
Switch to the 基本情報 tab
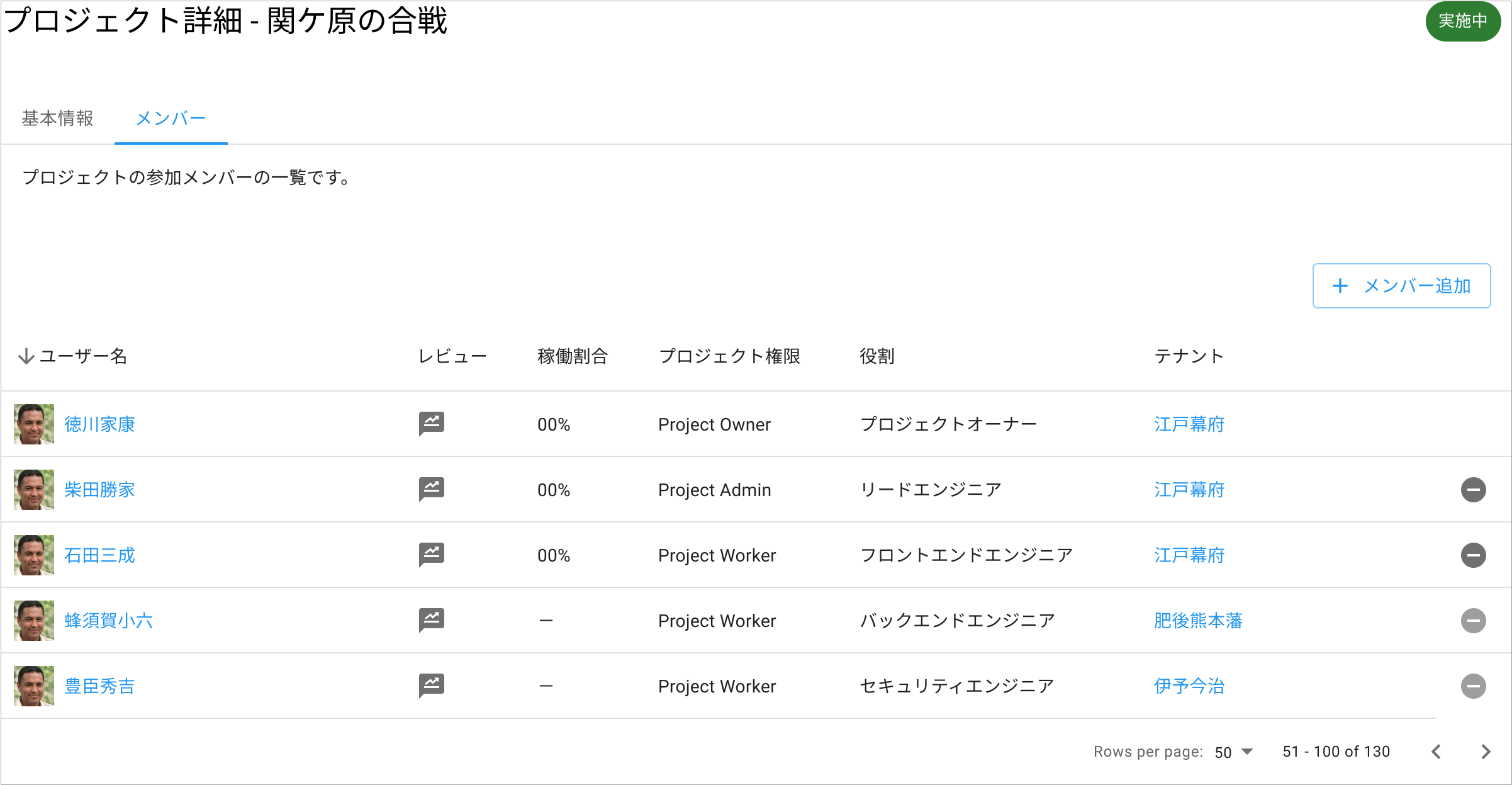[x=58, y=118]
